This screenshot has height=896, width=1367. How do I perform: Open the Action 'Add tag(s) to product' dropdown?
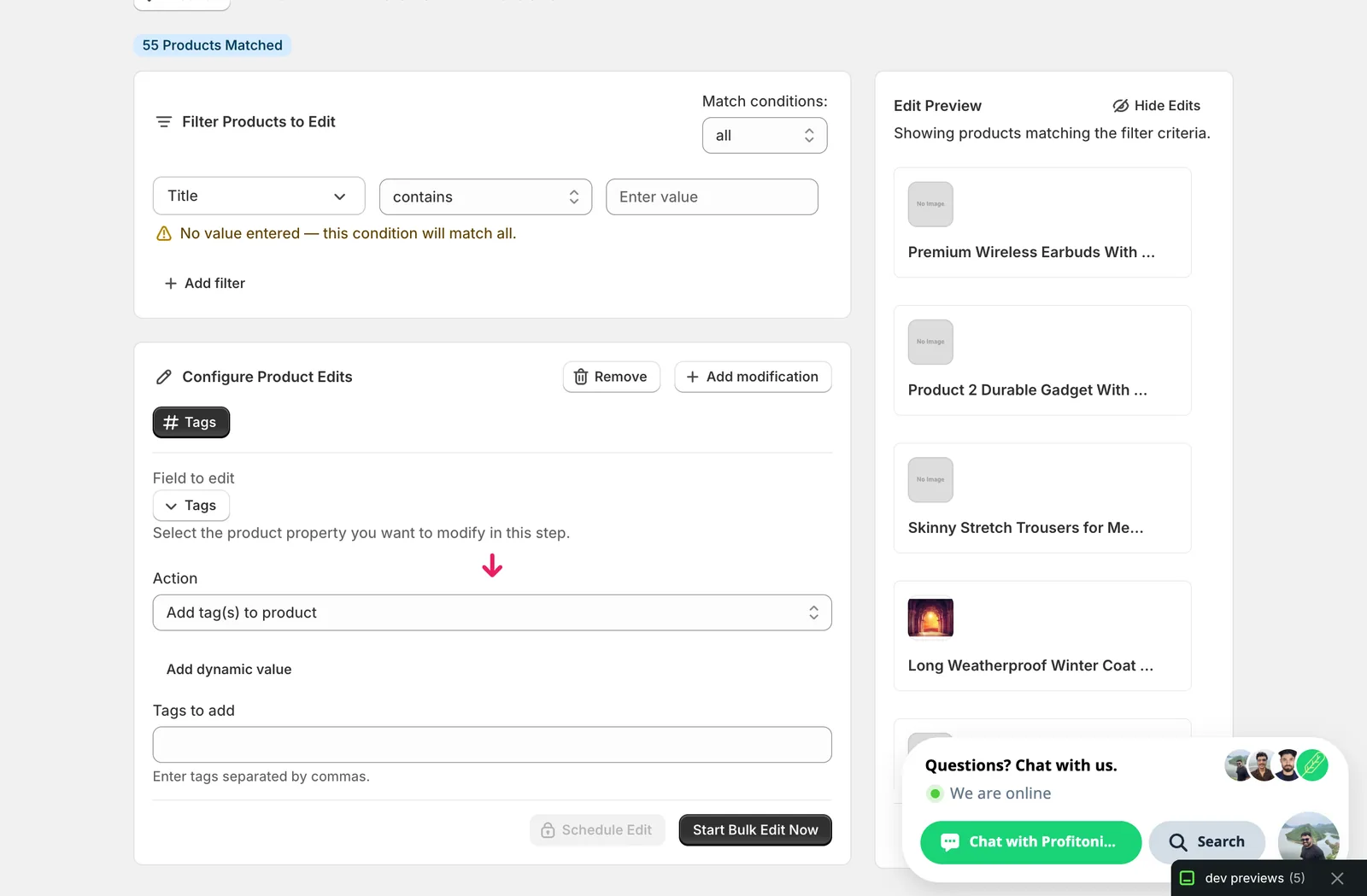pyautogui.click(x=492, y=612)
